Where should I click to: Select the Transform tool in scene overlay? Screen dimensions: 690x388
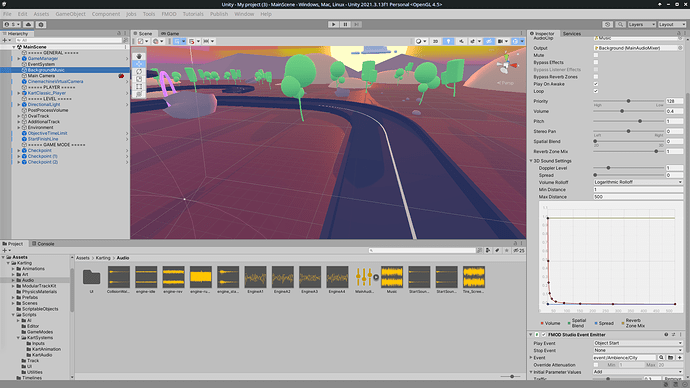point(139,94)
